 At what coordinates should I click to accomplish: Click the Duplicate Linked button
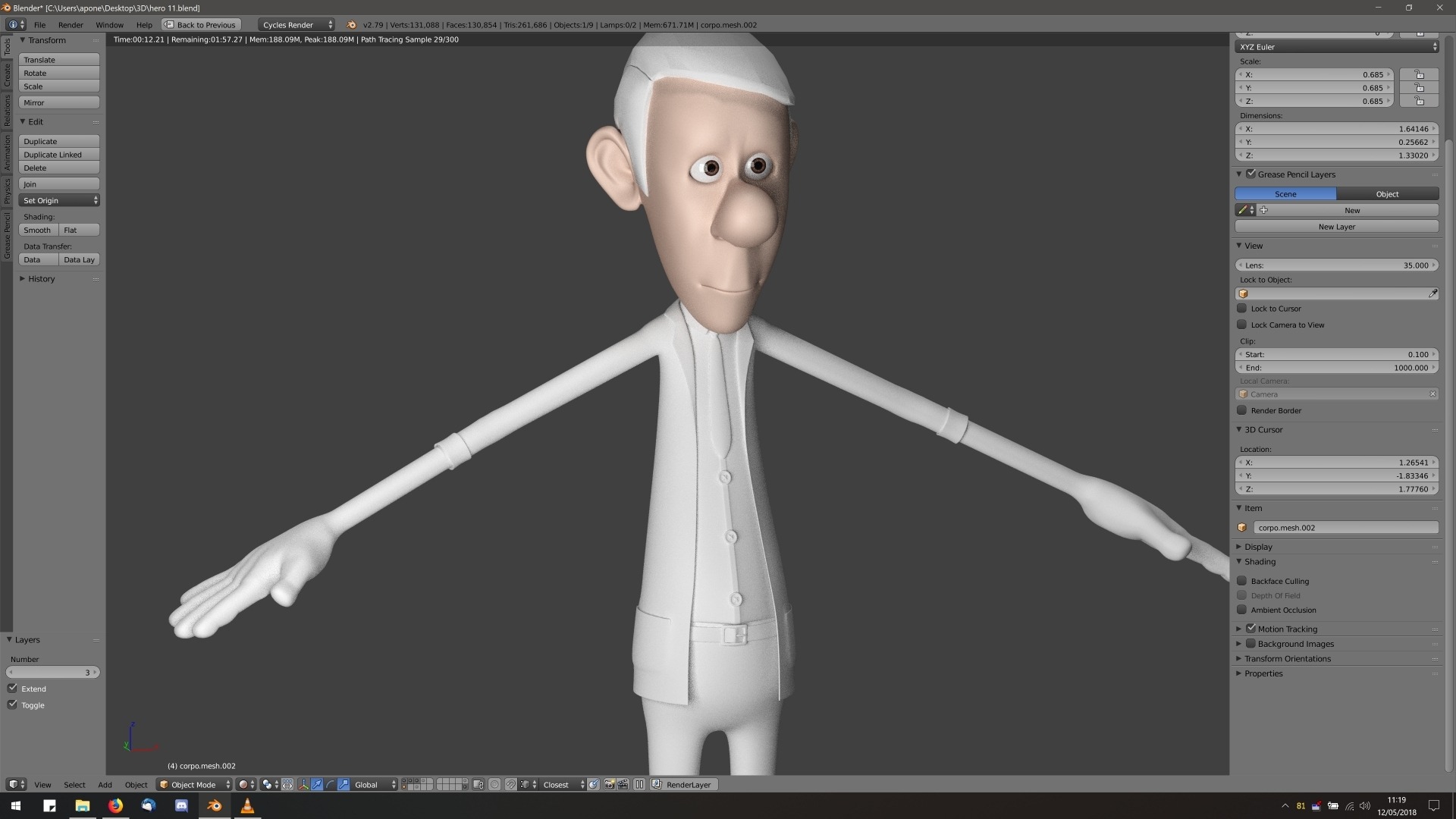click(x=59, y=155)
